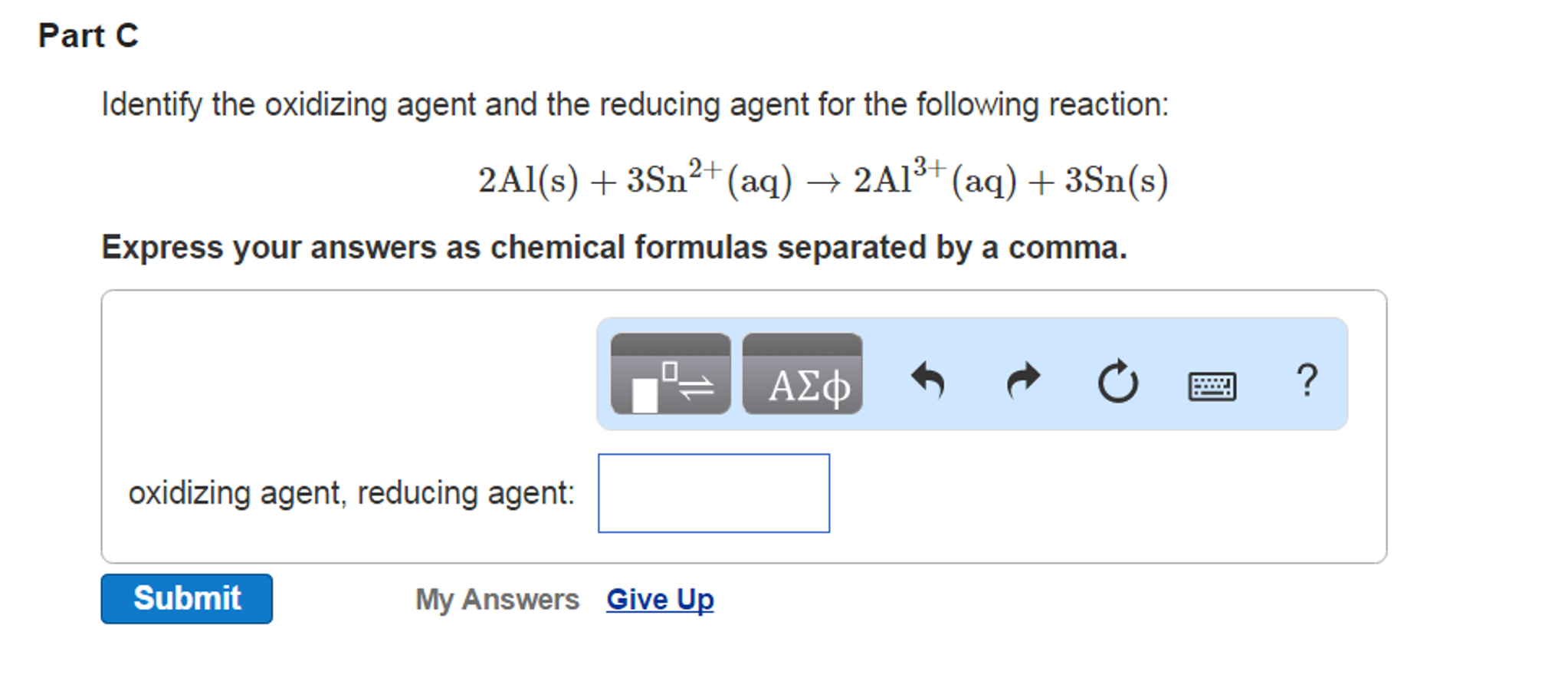Viewport: 1568px width, 681px height.
Task: Open help via the question mark icon
Action: pyautogui.click(x=1307, y=380)
